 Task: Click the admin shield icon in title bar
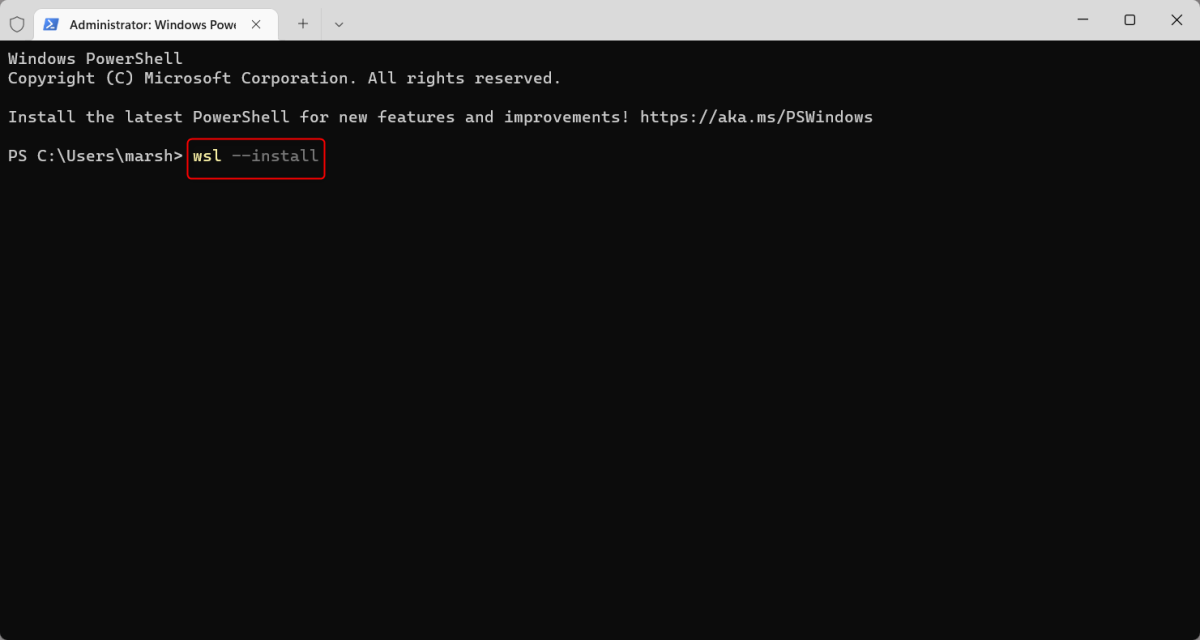tap(17, 23)
